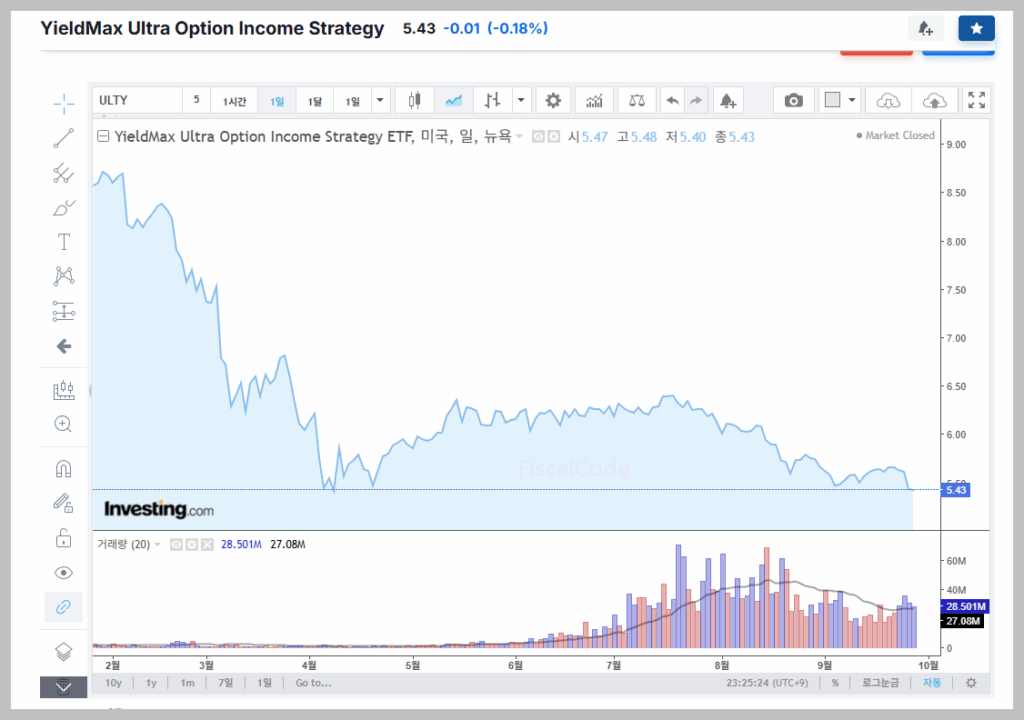Edit the ULTY symbol search field
The height and width of the screenshot is (720, 1024).
click(x=137, y=100)
